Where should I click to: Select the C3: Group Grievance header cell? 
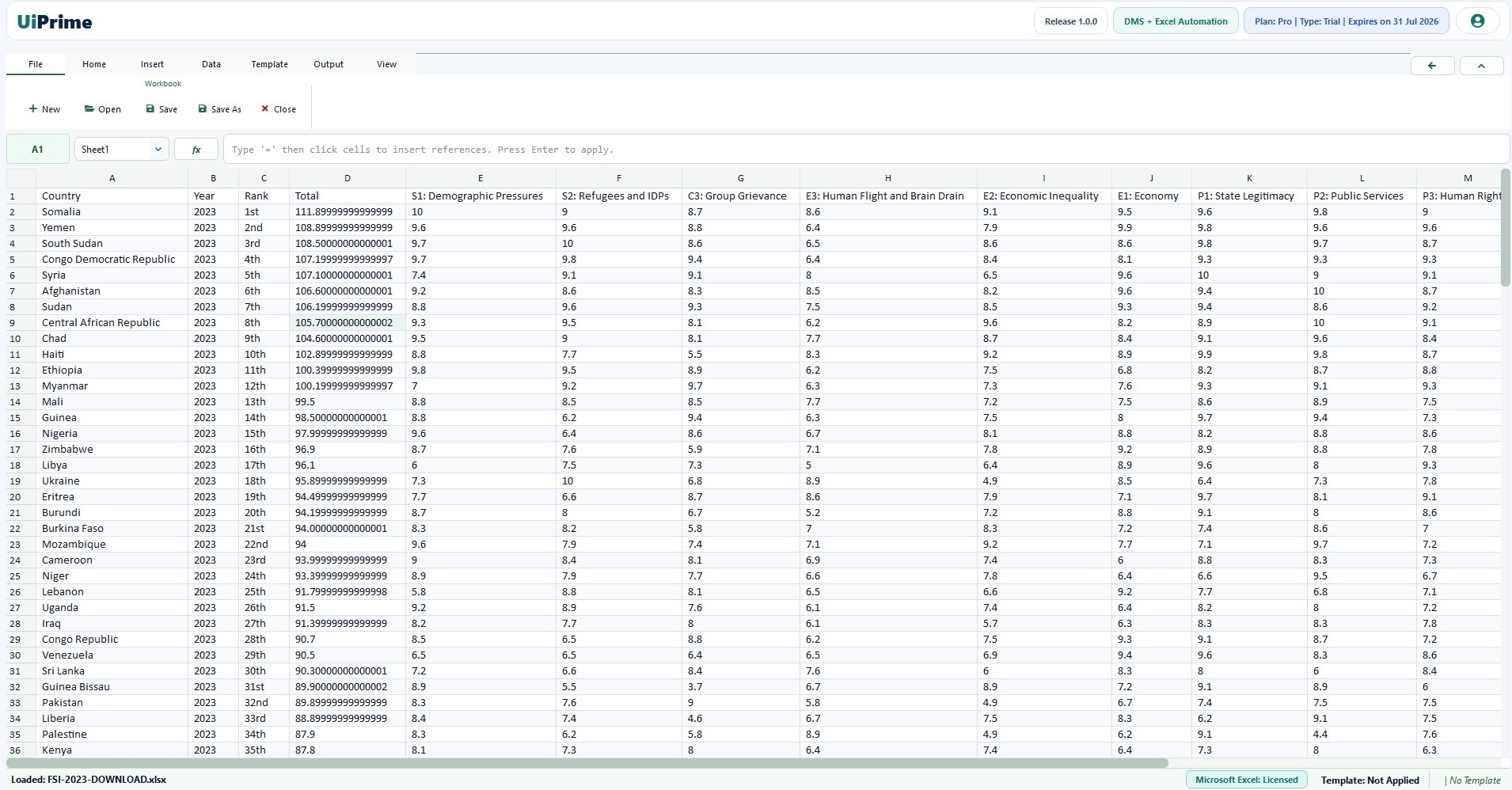[x=741, y=196]
